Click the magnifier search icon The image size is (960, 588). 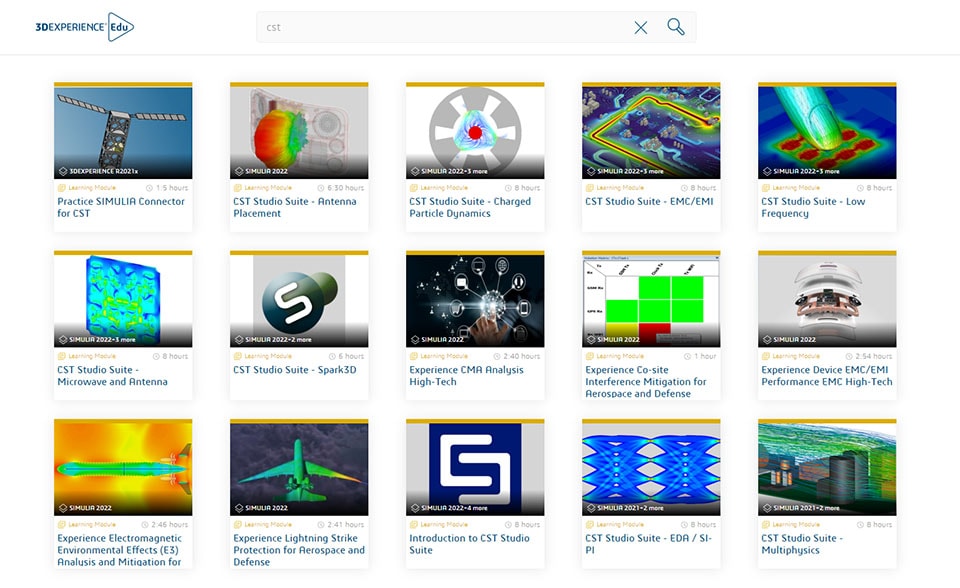coord(676,27)
